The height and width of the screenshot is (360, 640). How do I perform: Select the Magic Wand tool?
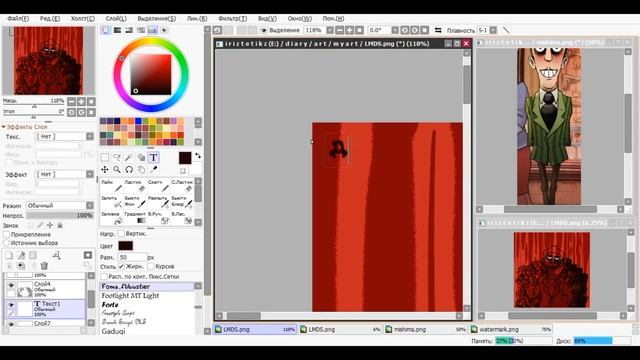(x=129, y=158)
